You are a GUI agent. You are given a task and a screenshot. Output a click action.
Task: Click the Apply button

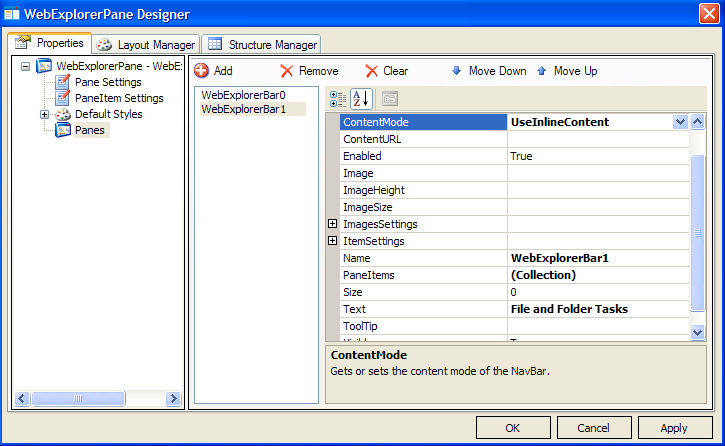674,428
